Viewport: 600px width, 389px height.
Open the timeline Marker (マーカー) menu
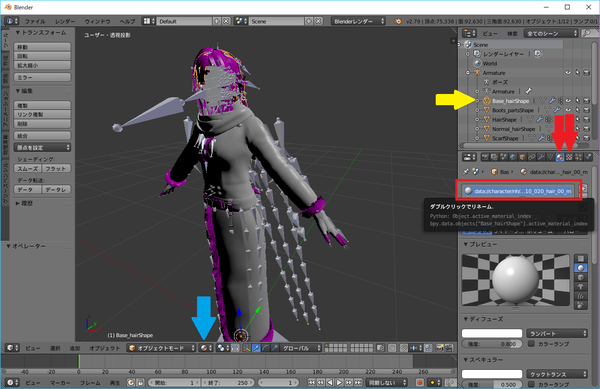tap(60, 383)
